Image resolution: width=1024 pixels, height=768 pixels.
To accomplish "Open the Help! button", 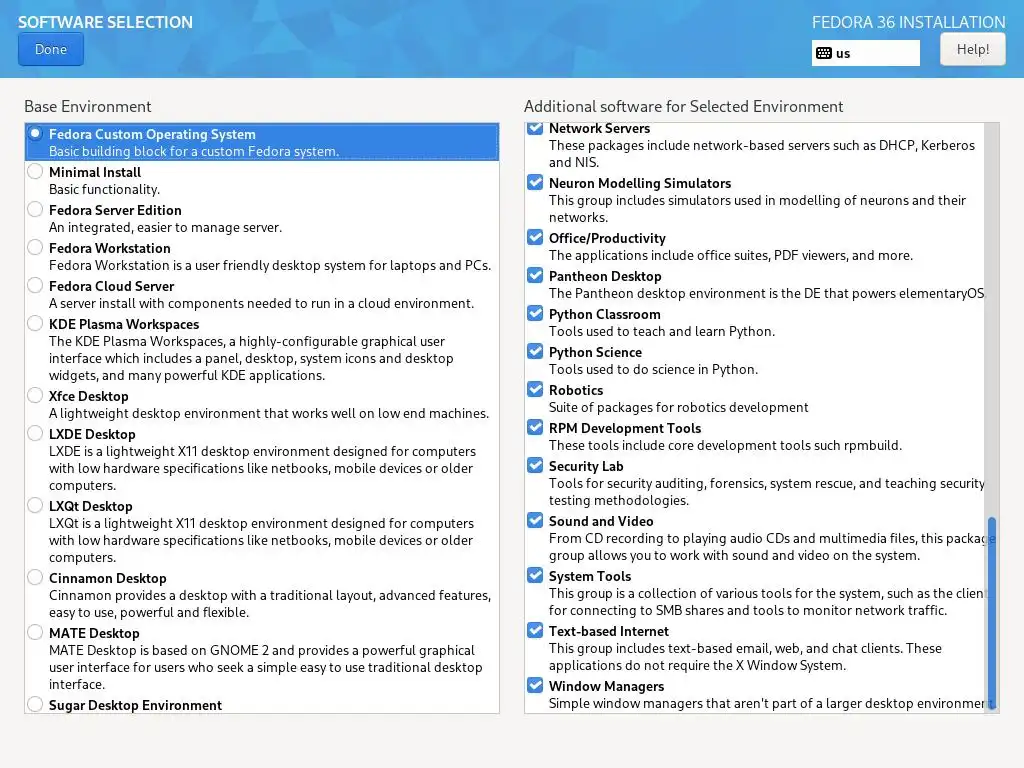I will point(972,50).
